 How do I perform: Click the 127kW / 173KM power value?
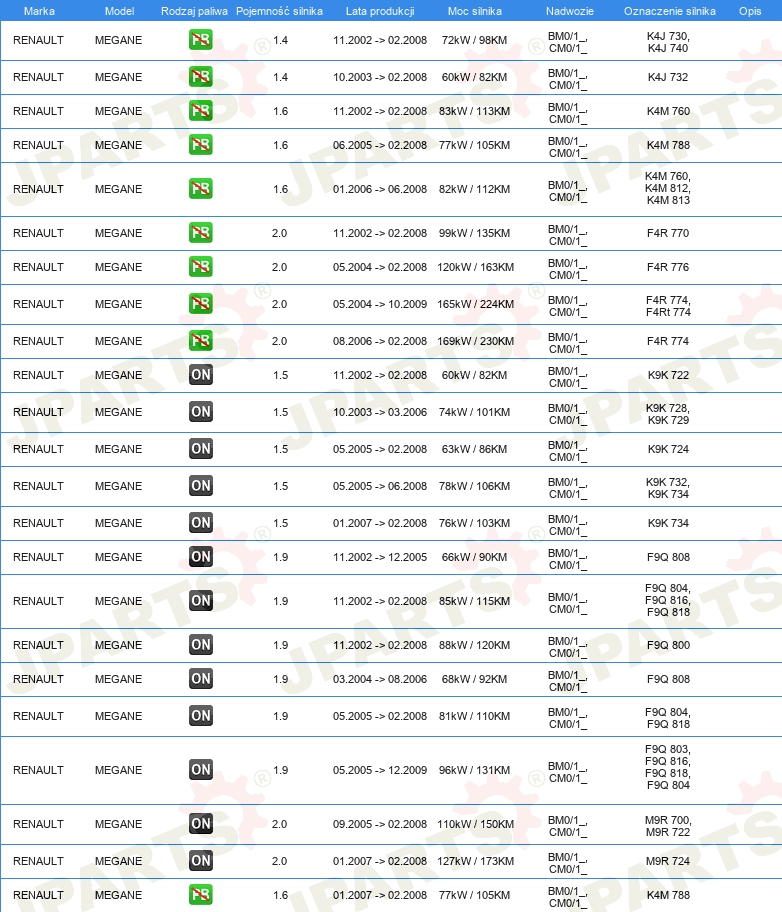[475, 861]
